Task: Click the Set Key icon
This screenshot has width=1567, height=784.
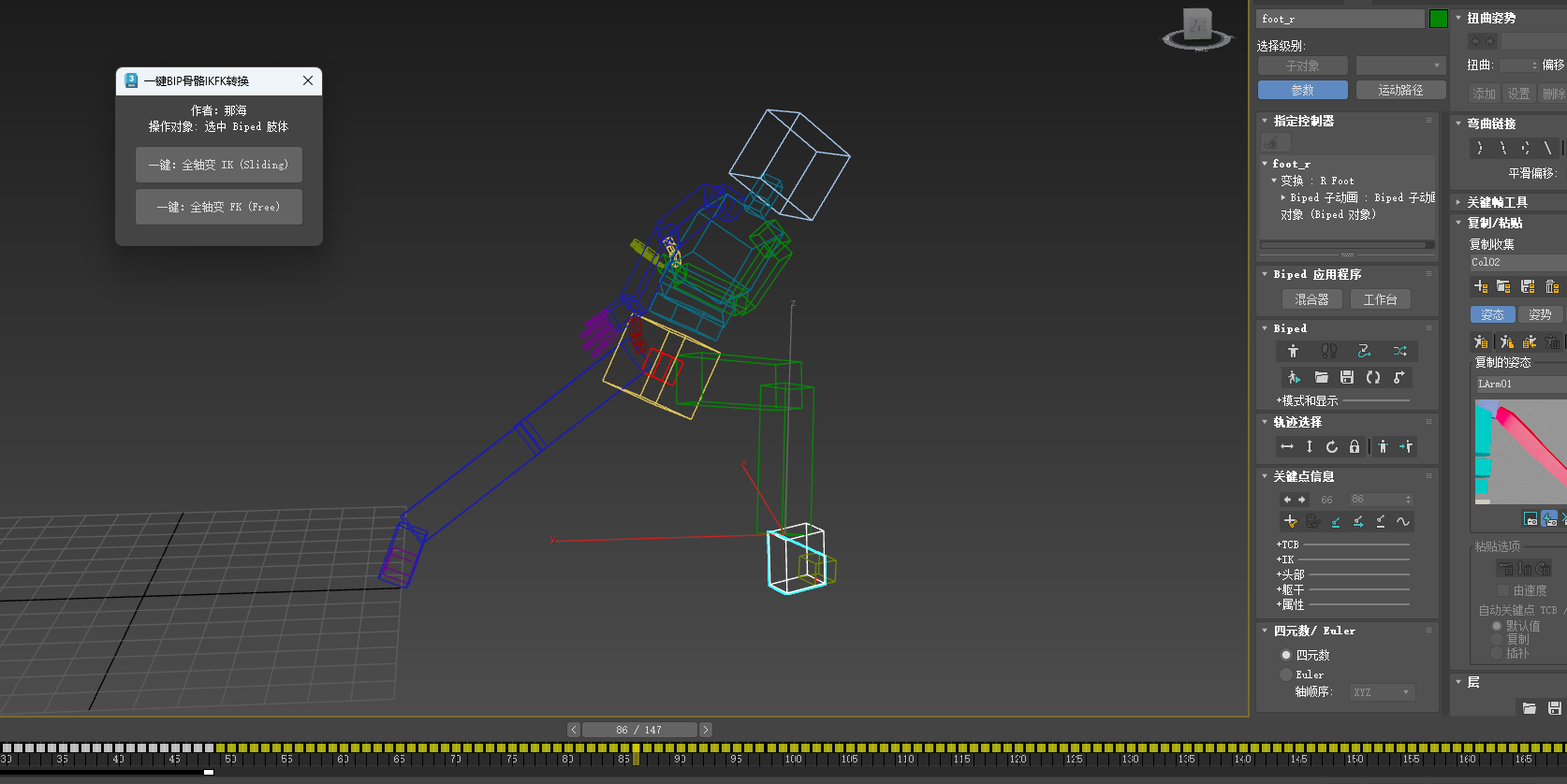Action: click(1290, 521)
